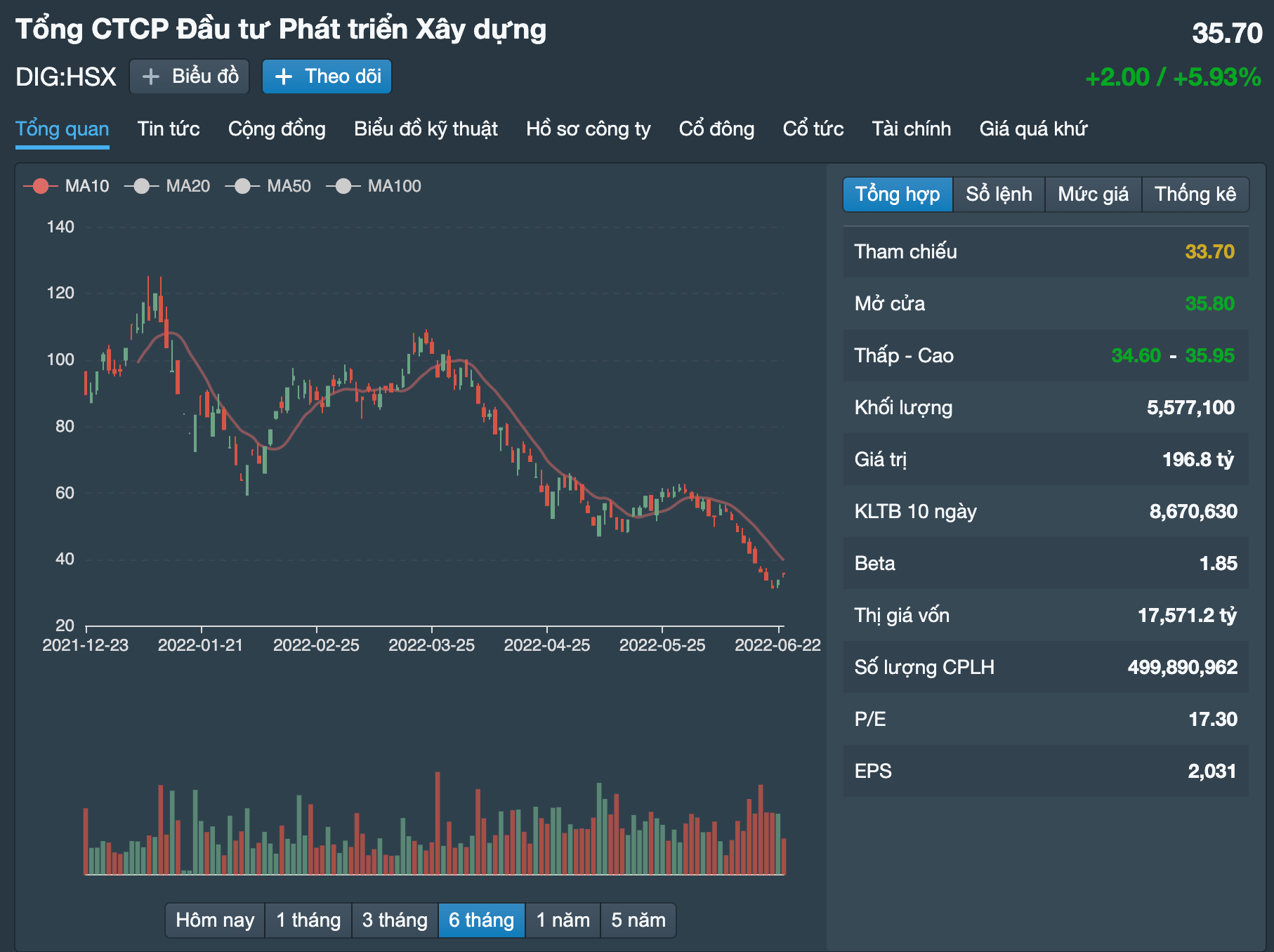Click the 2022-01-21 date axis label

[201, 645]
